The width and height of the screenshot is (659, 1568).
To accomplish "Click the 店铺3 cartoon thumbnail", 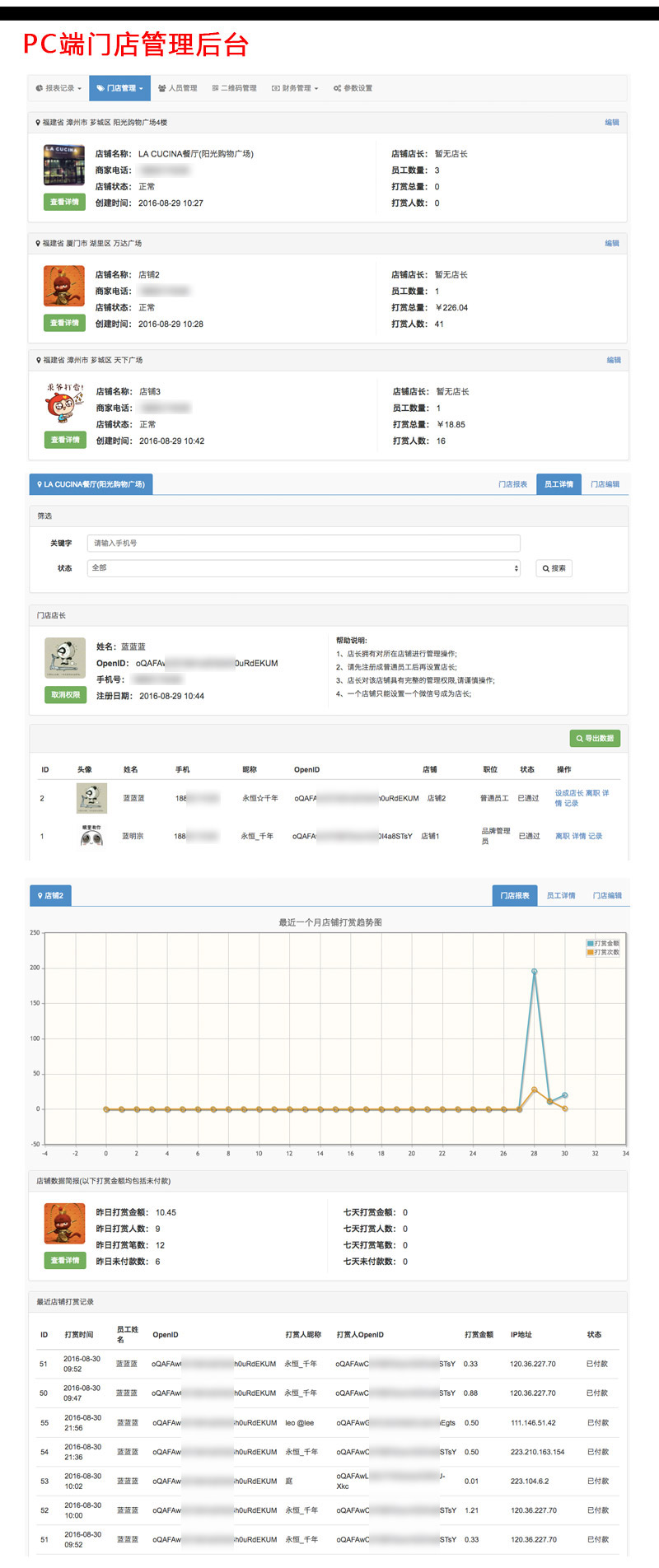I will click(x=65, y=403).
